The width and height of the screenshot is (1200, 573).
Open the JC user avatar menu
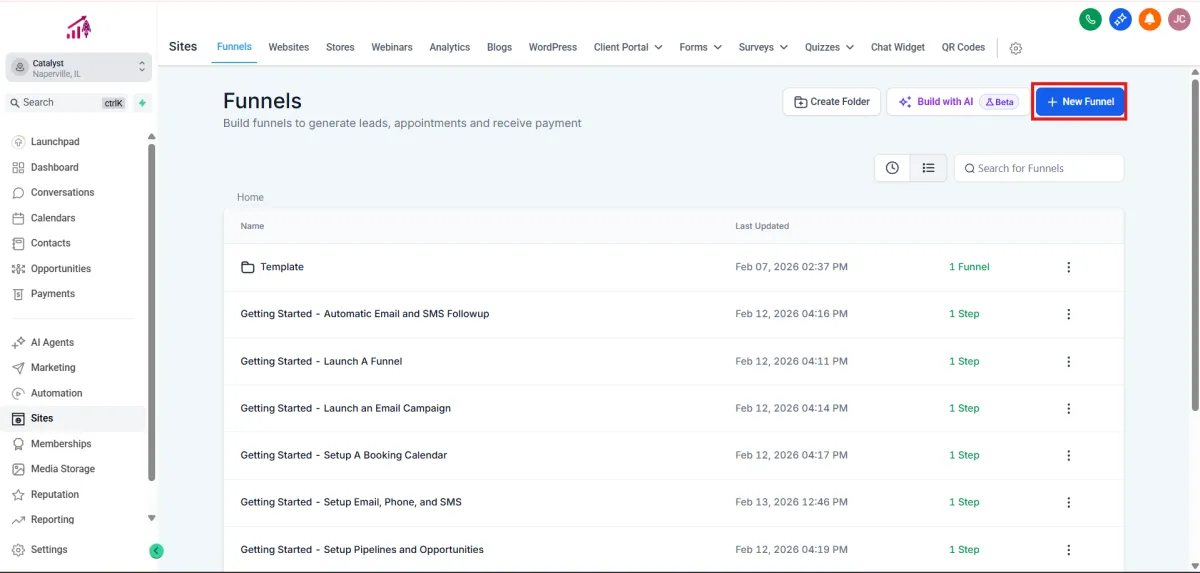[1179, 19]
